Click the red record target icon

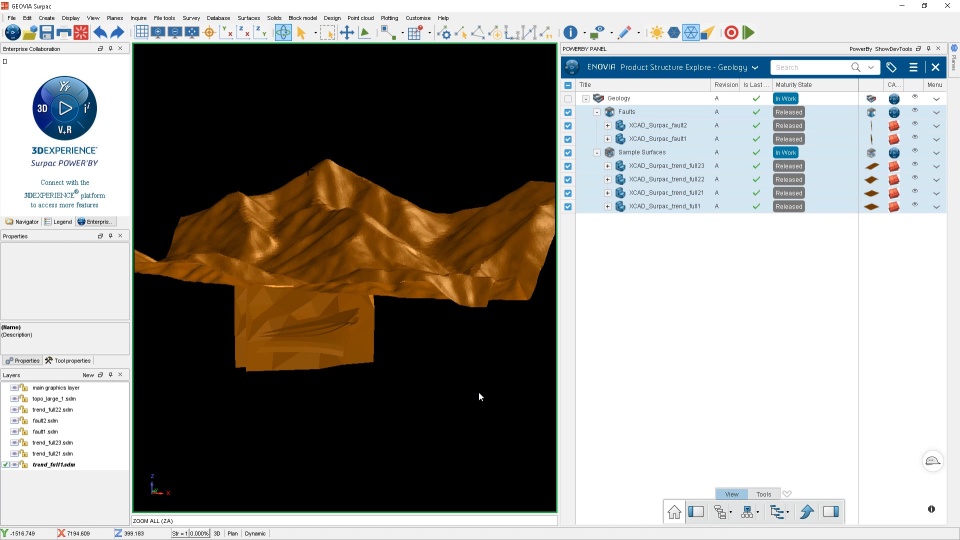pos(731,33)
